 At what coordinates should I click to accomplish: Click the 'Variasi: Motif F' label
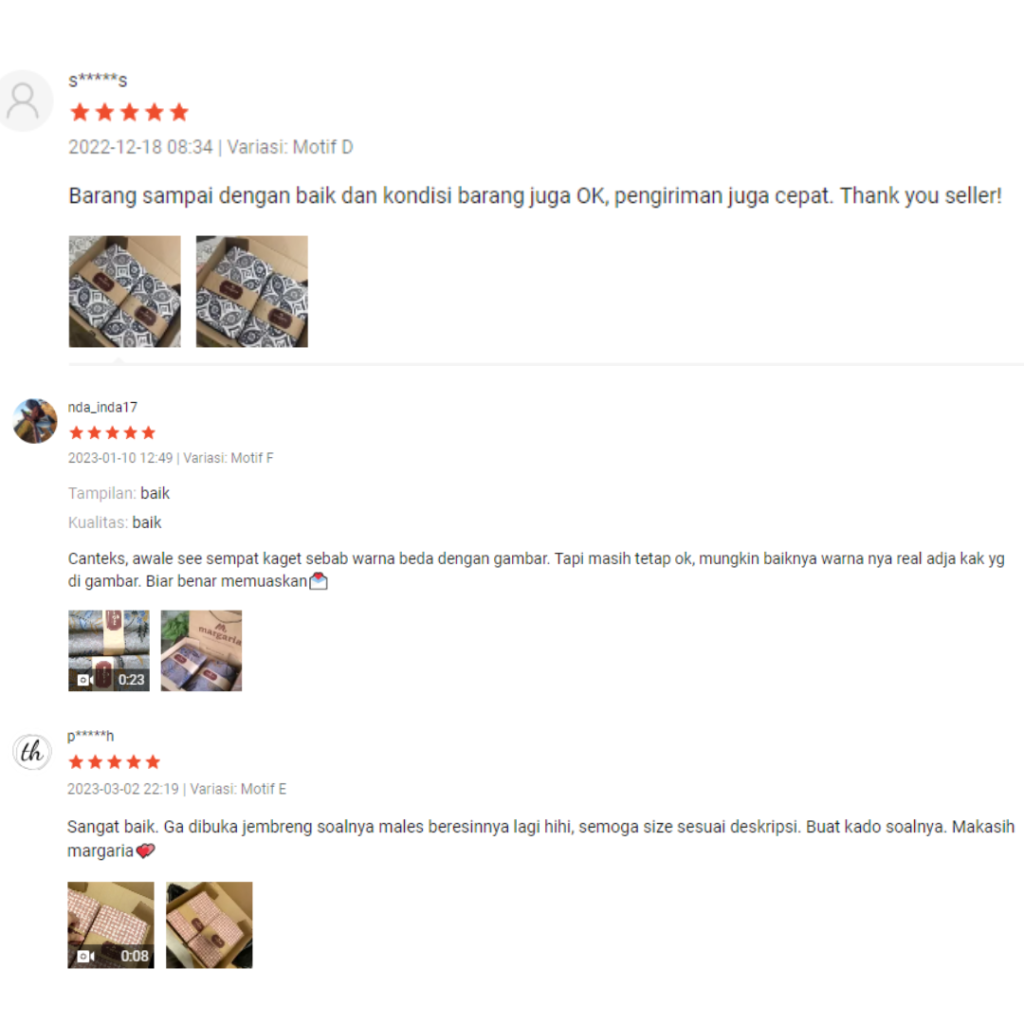point(228,458)
